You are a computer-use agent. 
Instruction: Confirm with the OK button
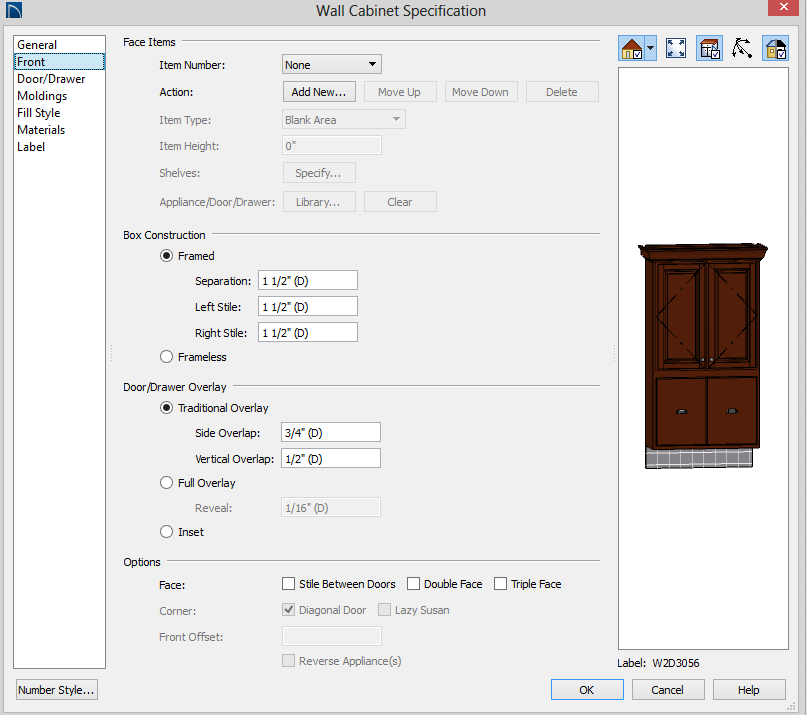[587, 690]
